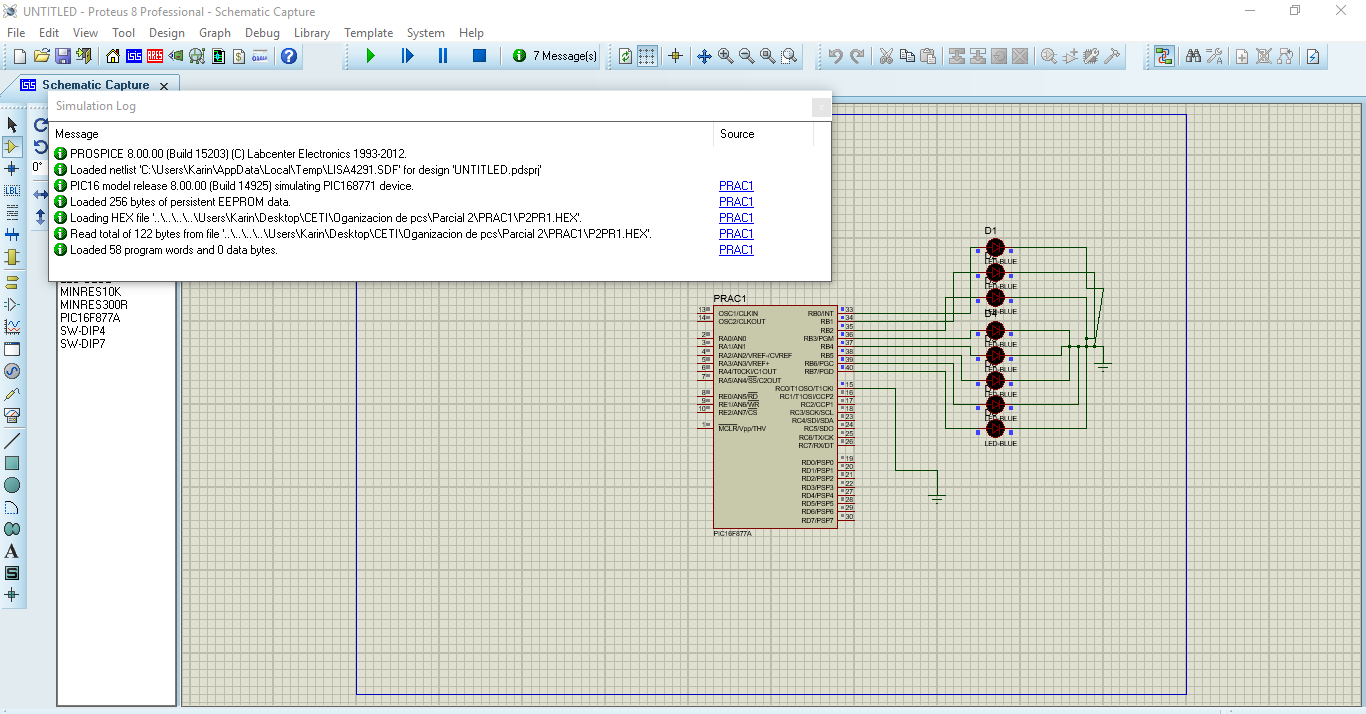The width and height of the screenshot is (1366, 714).
Task: Toggle the wire autorouter icon
Action: tap(1164, 56)
